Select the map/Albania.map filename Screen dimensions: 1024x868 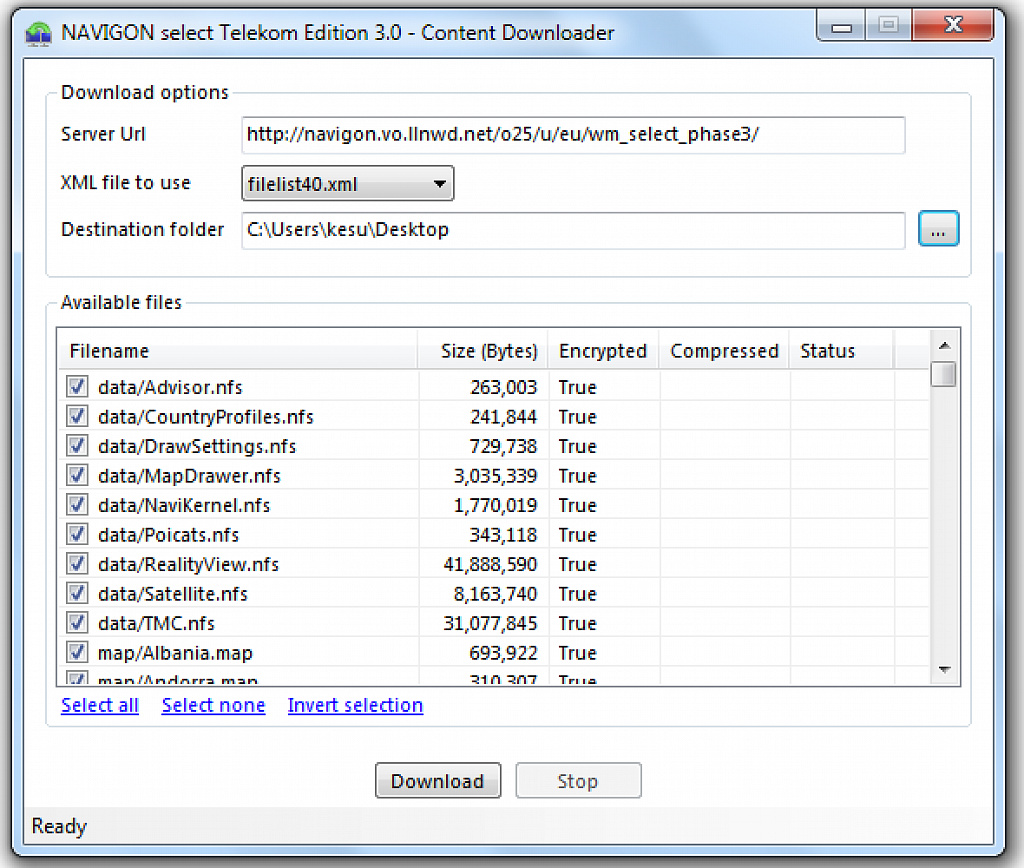(175, 653)
